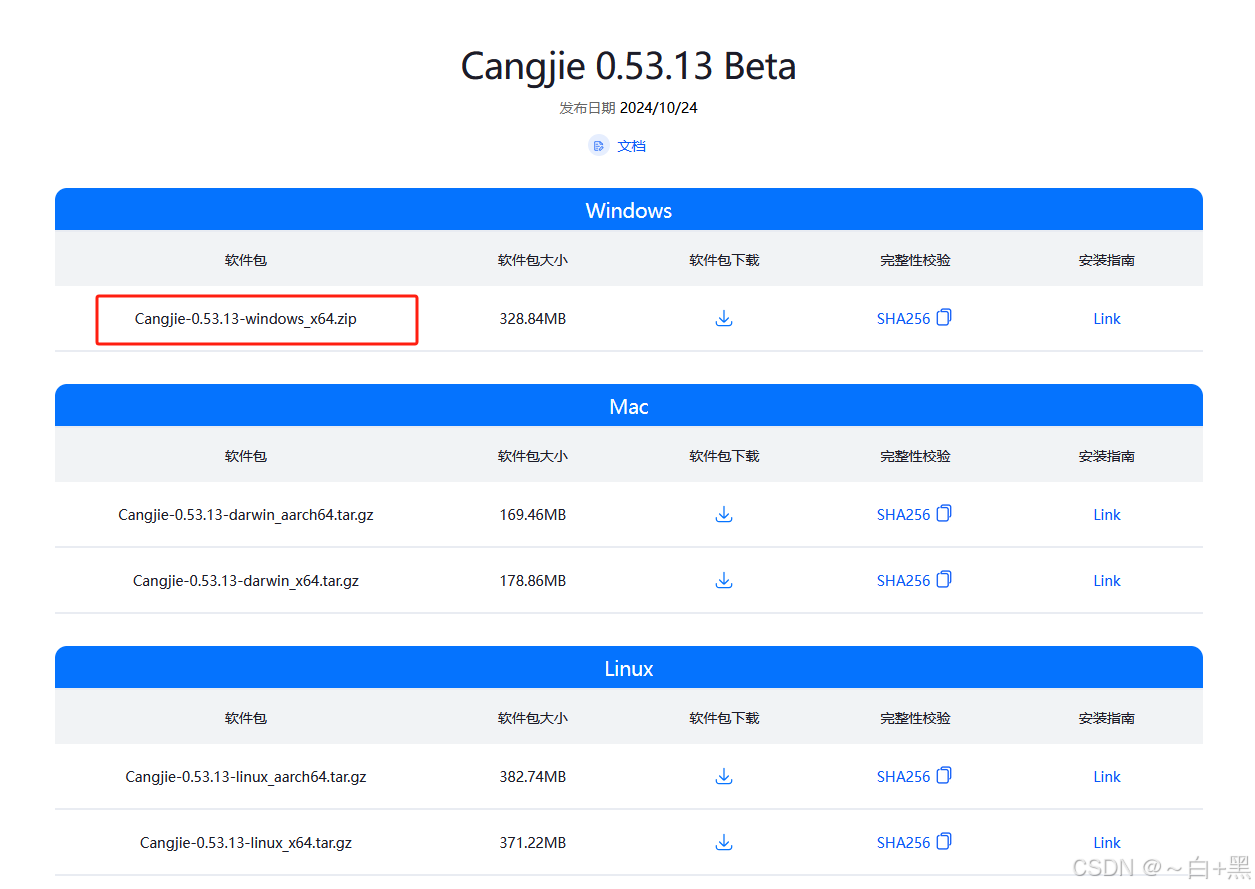Copy SHA256 icon for linux_x64.tar.gz
Screen dimensions: 1255x889
click(944, 842)
